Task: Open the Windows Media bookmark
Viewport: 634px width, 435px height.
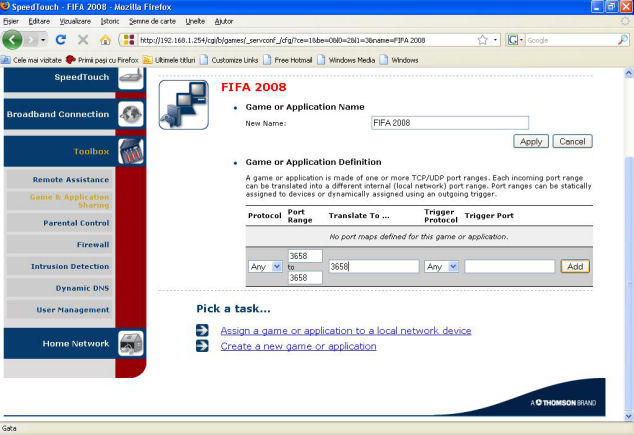Action: 347,60
